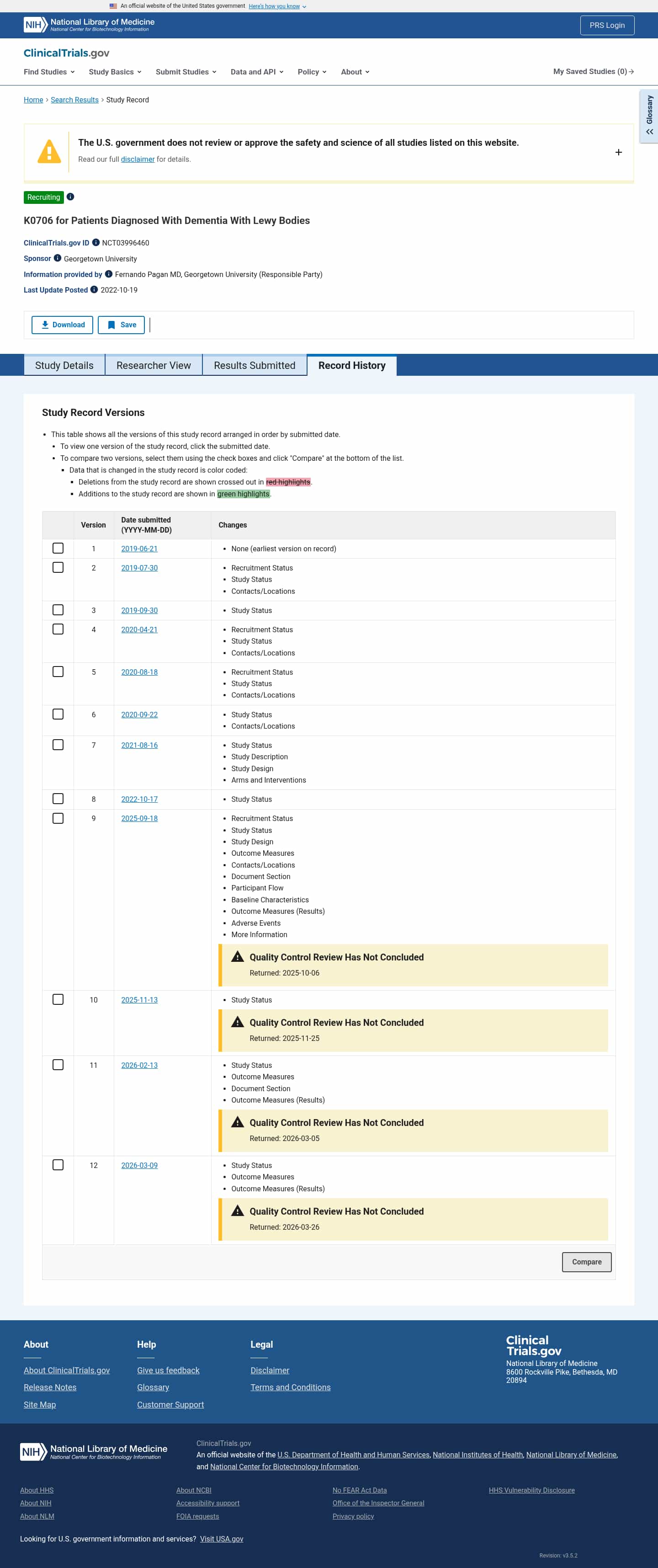The height and width of the screenshot is (1568, 658).
Task: Click the PRS Login button
Action: click(x=607, y=26)
